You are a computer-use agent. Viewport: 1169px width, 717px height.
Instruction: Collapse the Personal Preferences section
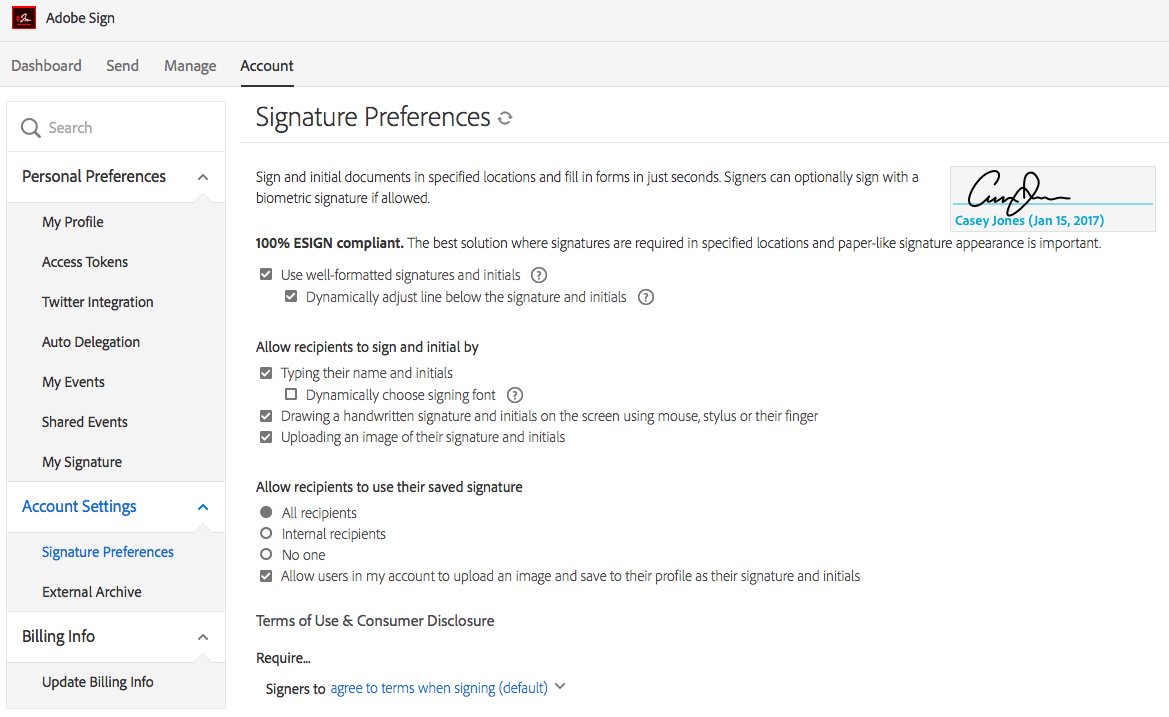(203, 177)
